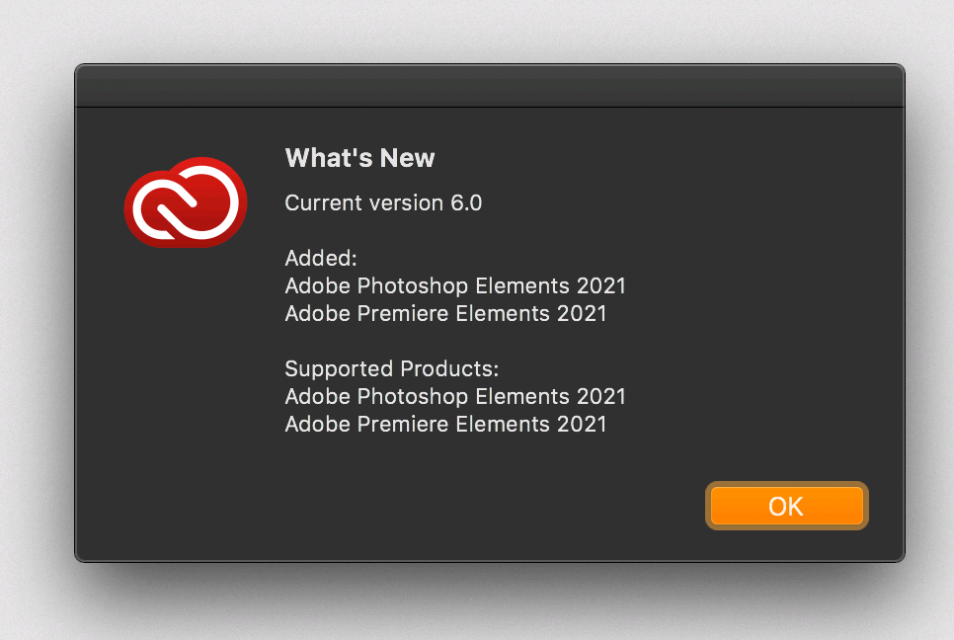Click the Added: label
Viewport: 954px width, 640px height.
320,258
